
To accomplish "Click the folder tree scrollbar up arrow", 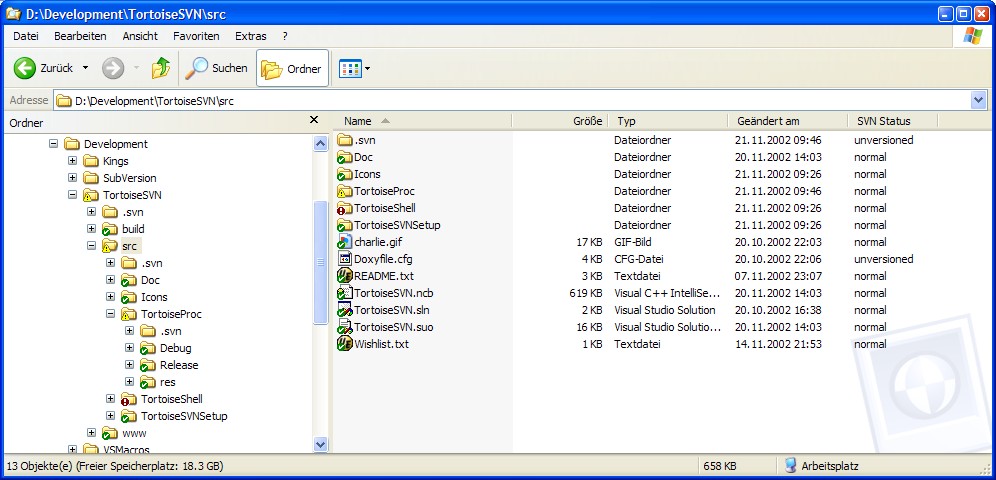I will pos(321,144).
